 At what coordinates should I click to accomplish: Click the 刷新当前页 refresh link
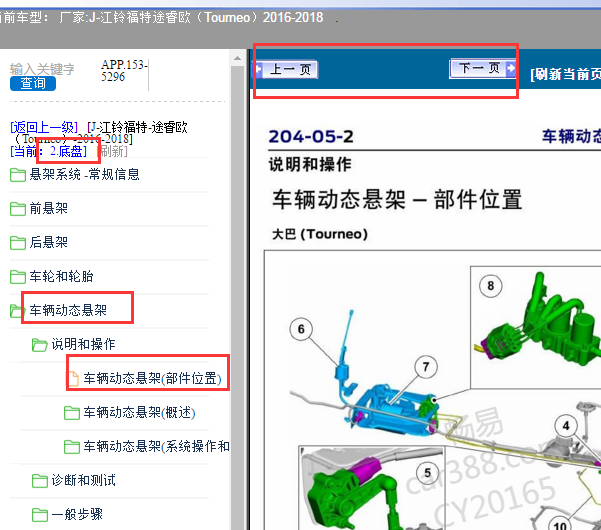(x=566, y=74)
